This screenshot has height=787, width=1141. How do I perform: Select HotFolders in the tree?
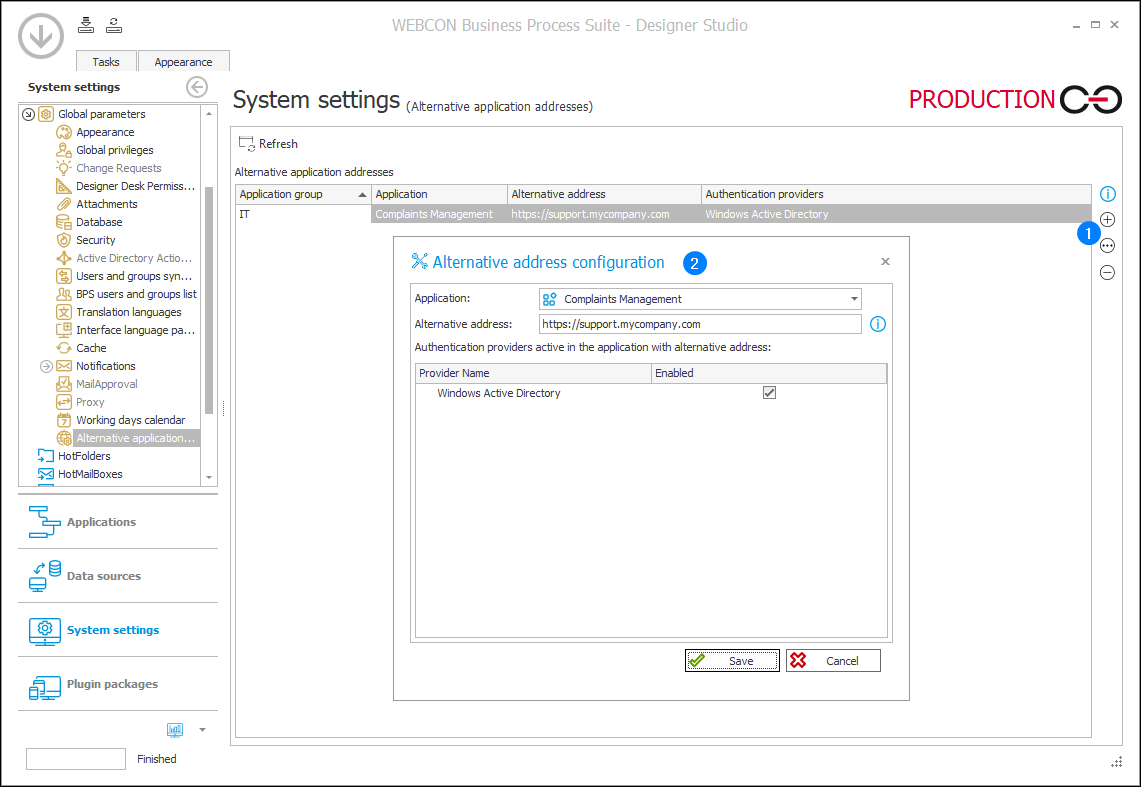84,456
